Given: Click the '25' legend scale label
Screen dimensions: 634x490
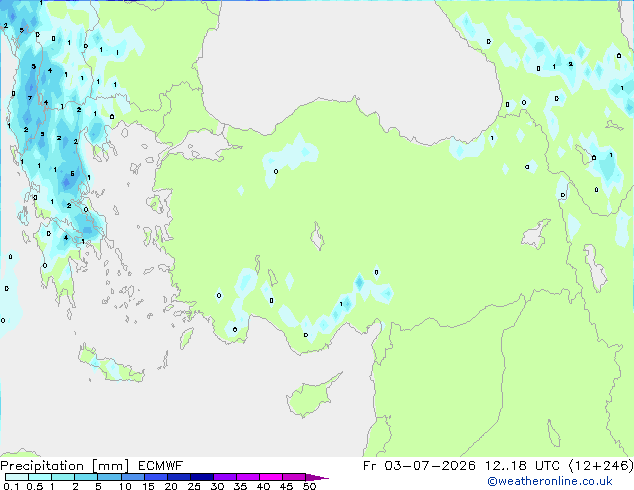Looking at the screenshot, I should [x=194, y=486].
